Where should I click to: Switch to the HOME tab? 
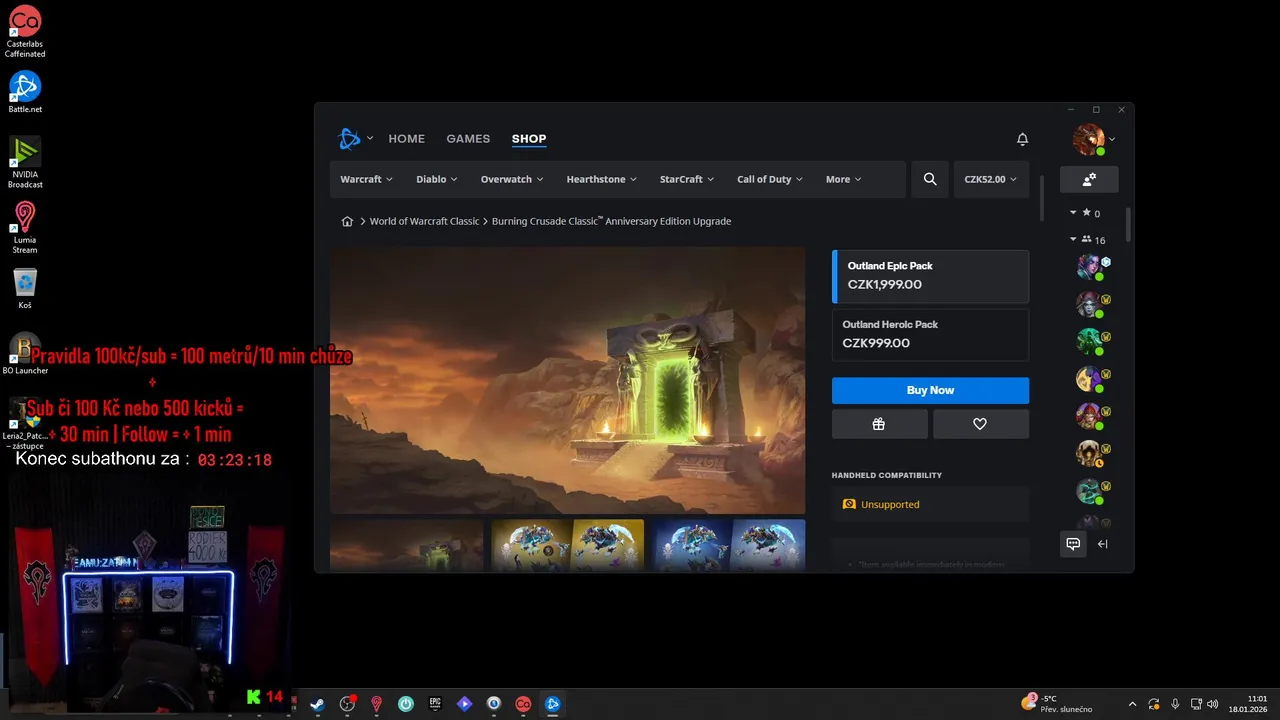click(407, 139)
